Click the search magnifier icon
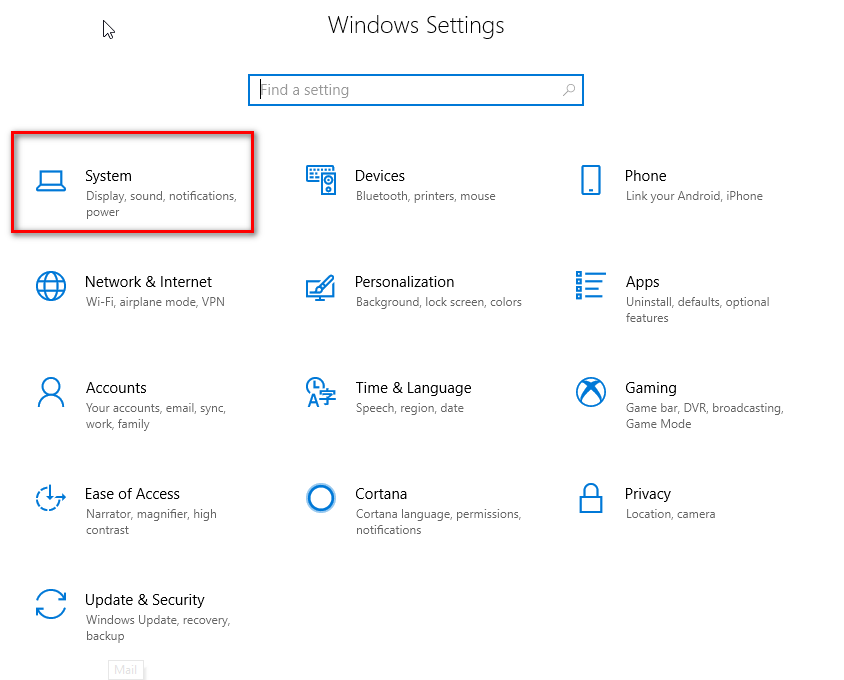Screen dimensions: 844x680 569,90
